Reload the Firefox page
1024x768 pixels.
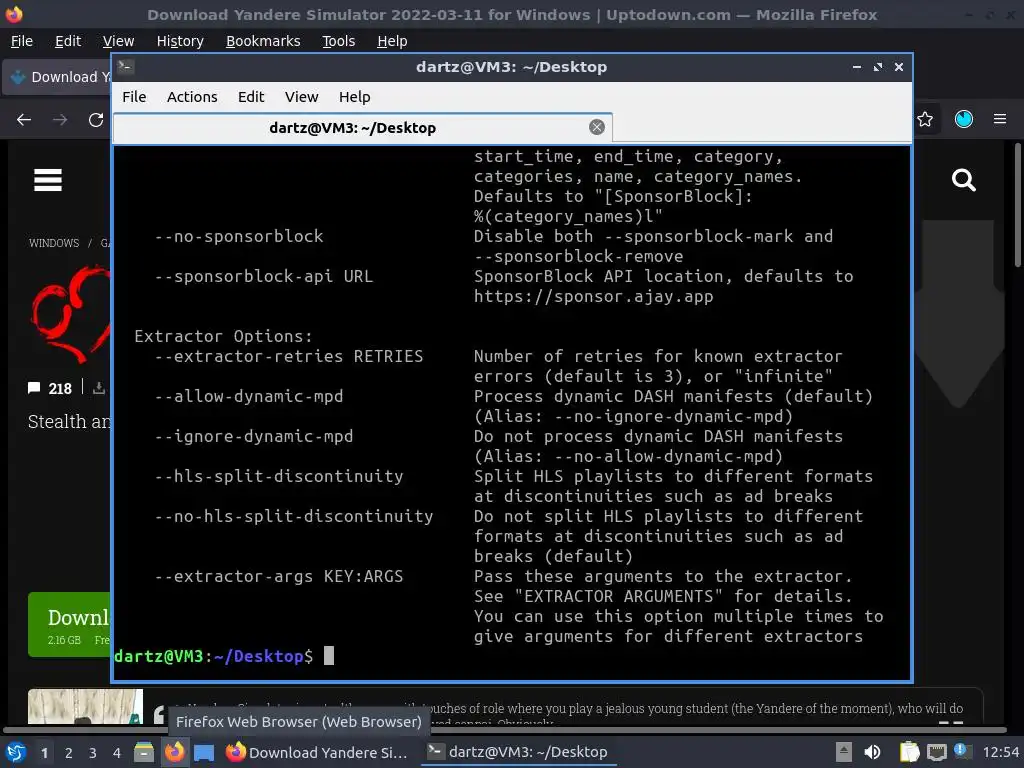(x=96, y=120)
